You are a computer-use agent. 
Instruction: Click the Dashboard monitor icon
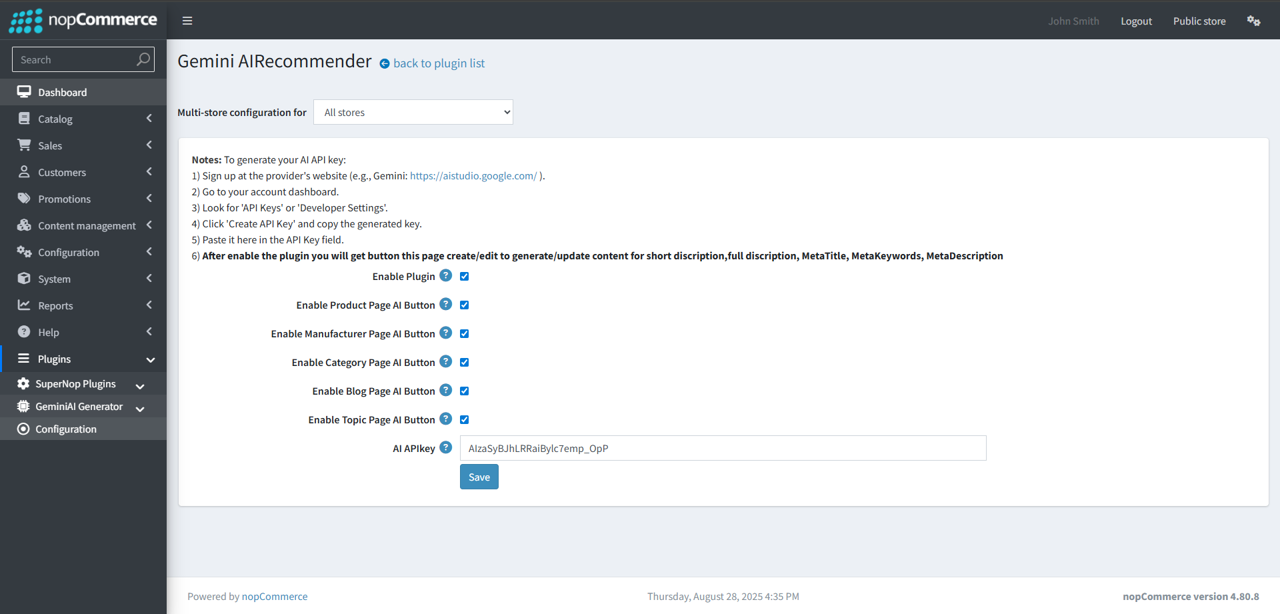point(24,92)
